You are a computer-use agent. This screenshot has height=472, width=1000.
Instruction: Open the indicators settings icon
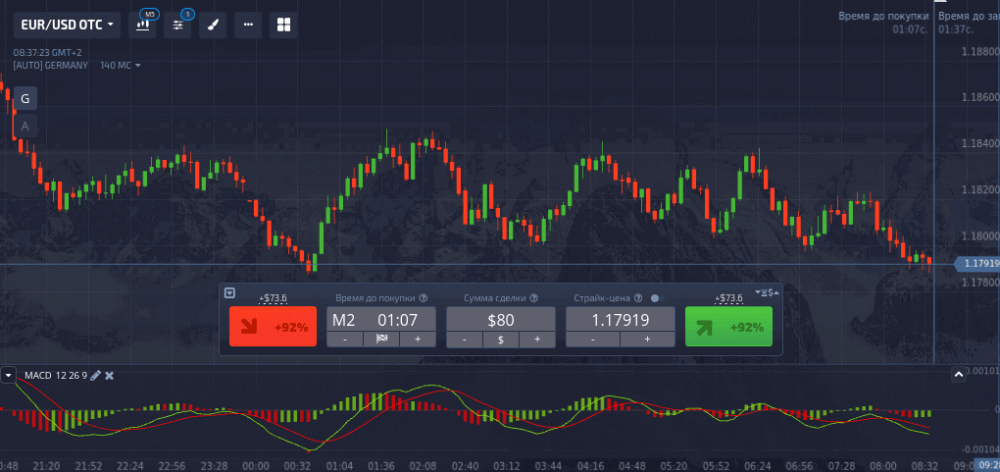(180, 25)
